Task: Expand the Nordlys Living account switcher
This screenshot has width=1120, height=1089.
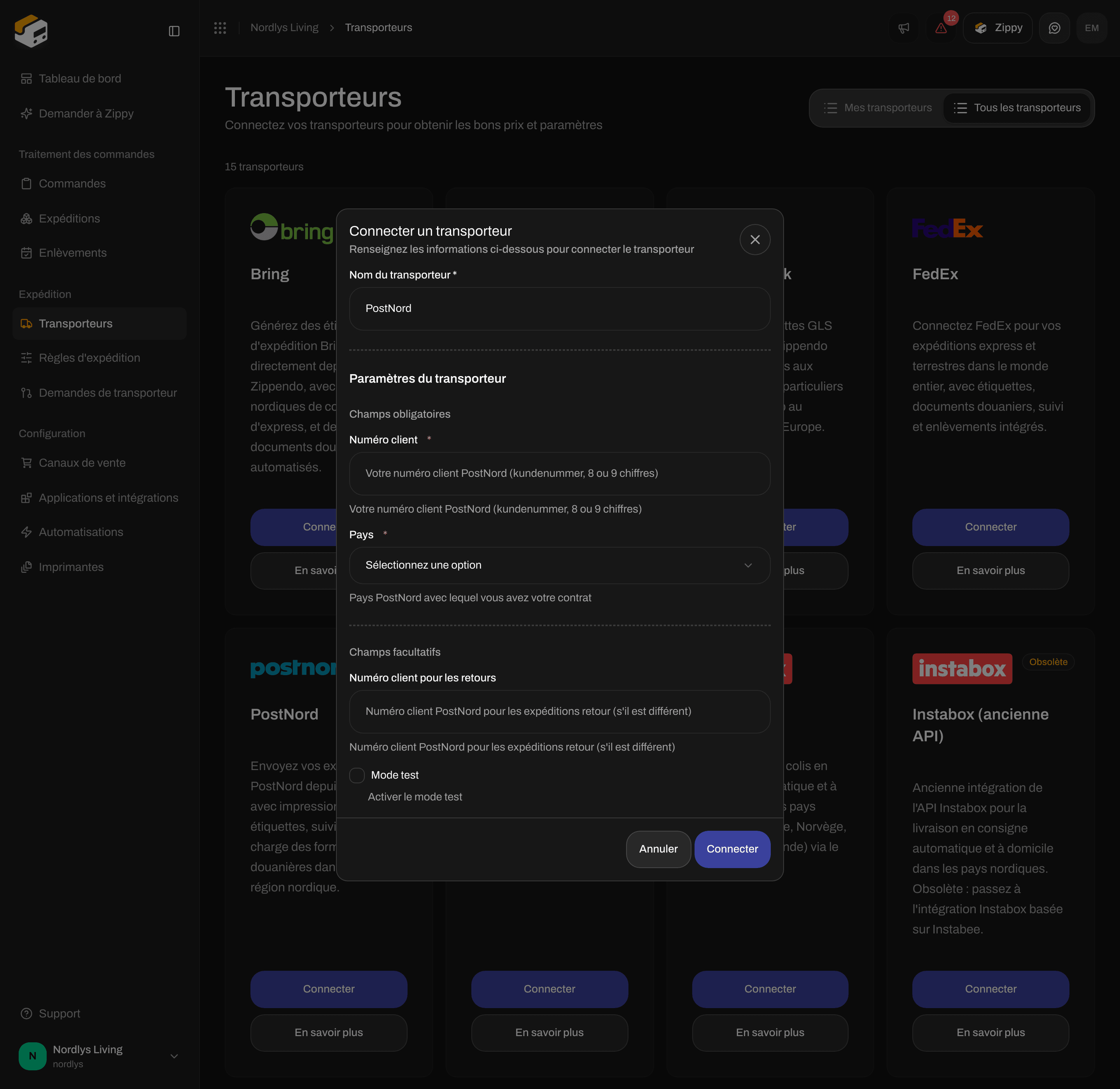Action: coord(100,1056)
